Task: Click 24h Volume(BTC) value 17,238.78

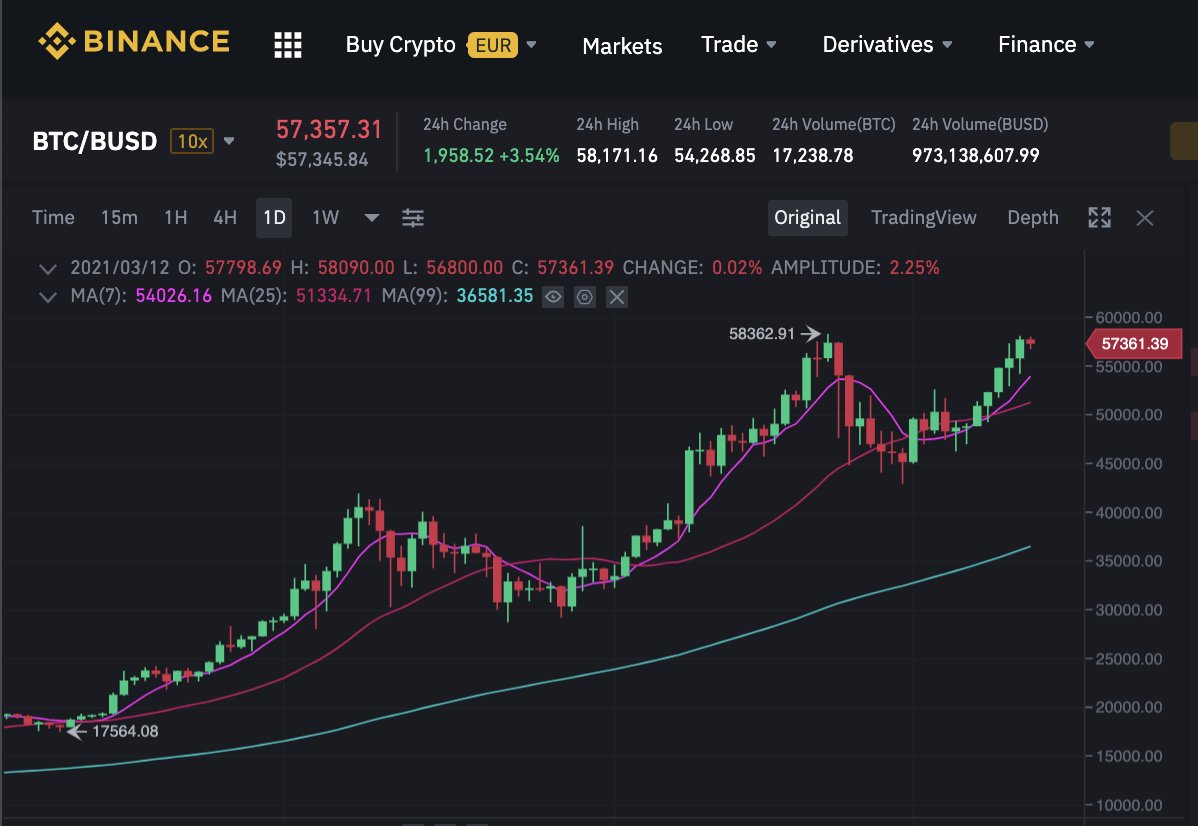Action: click(x=812, y=156)
